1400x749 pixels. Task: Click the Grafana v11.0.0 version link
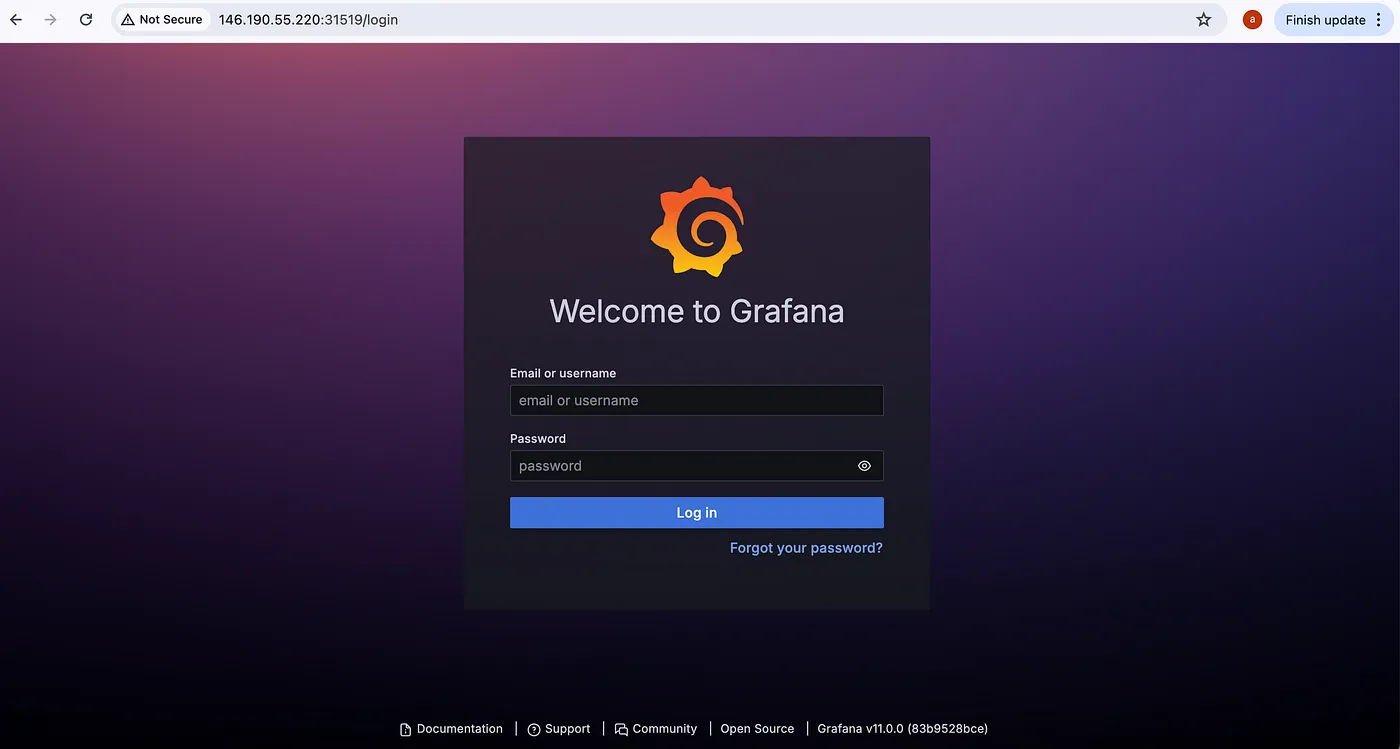pos(902,729)
